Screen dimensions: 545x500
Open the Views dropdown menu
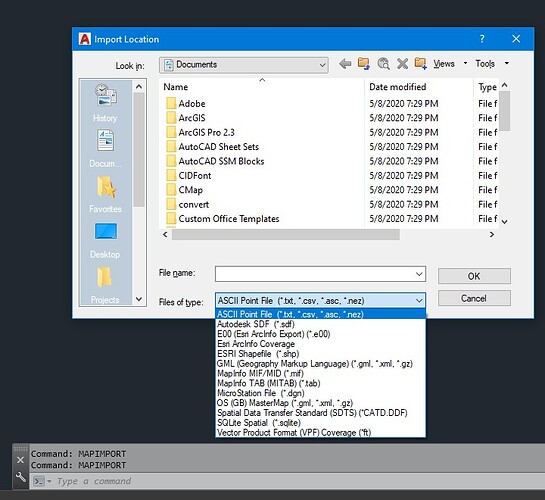[450, 64]
